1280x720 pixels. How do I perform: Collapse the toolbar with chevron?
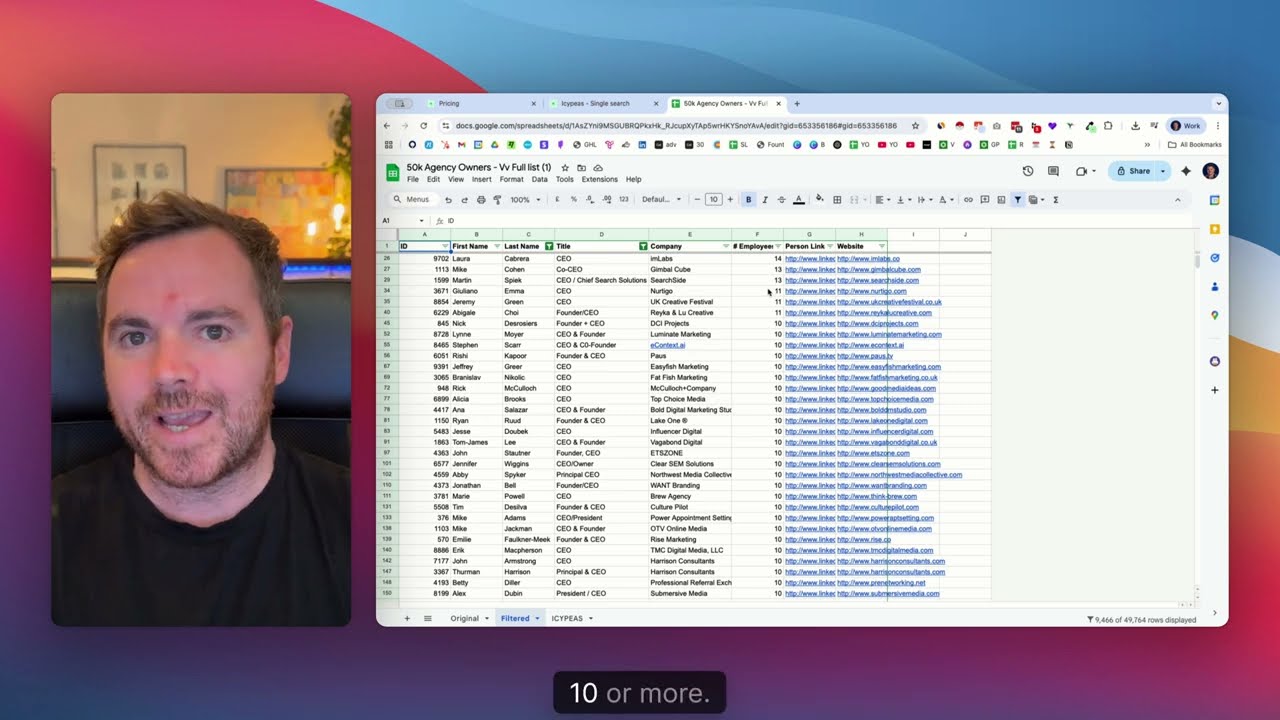(1177, 200)
